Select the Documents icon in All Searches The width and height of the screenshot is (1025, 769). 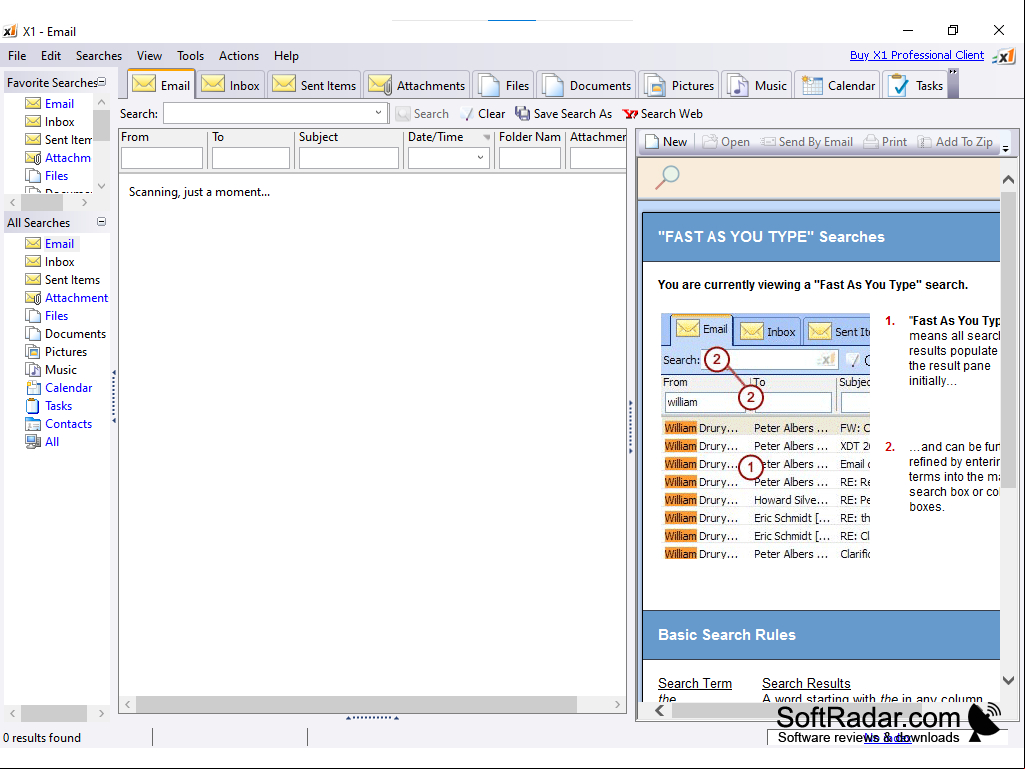(33, 333)
